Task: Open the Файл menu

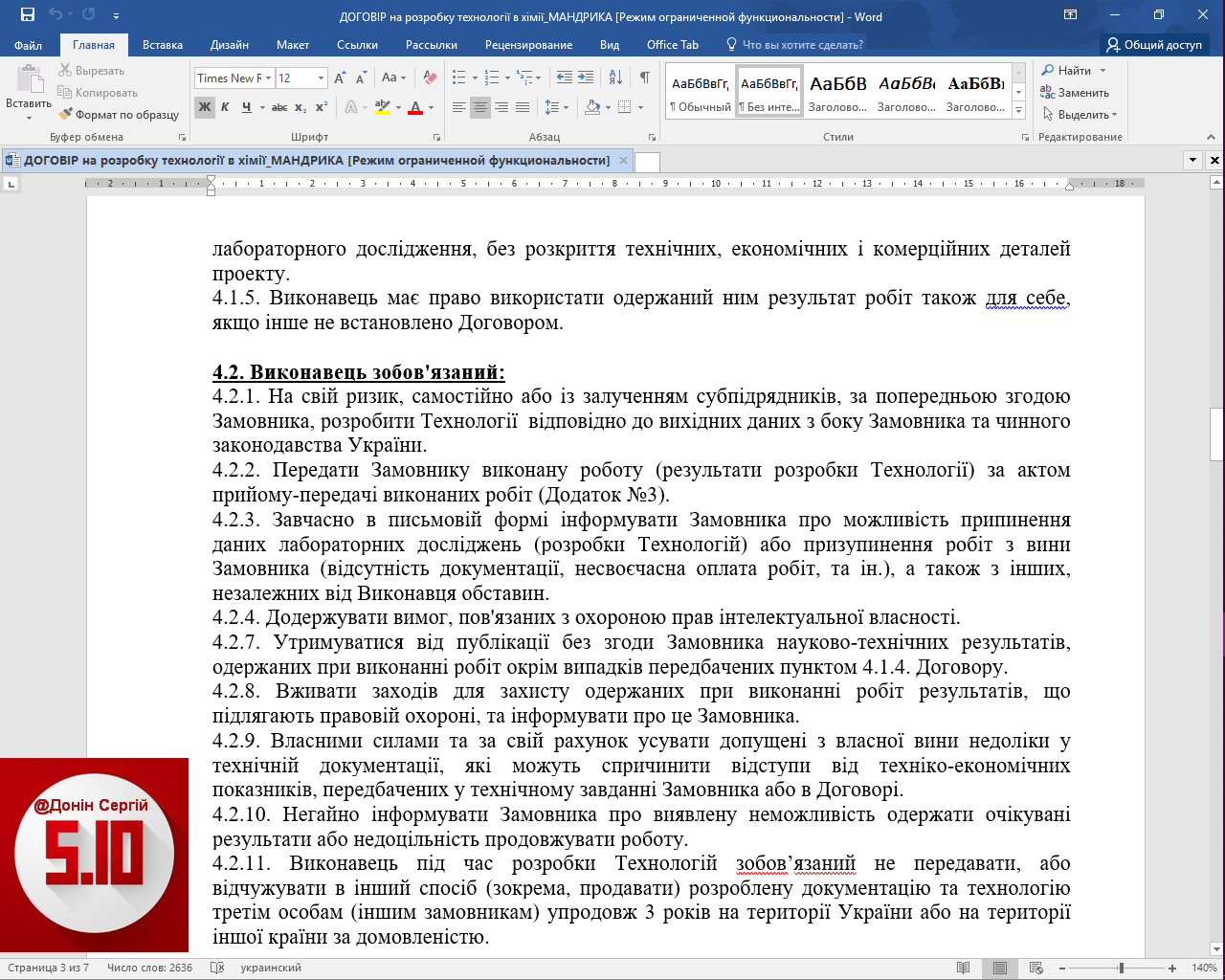Action: click(28, 45)
